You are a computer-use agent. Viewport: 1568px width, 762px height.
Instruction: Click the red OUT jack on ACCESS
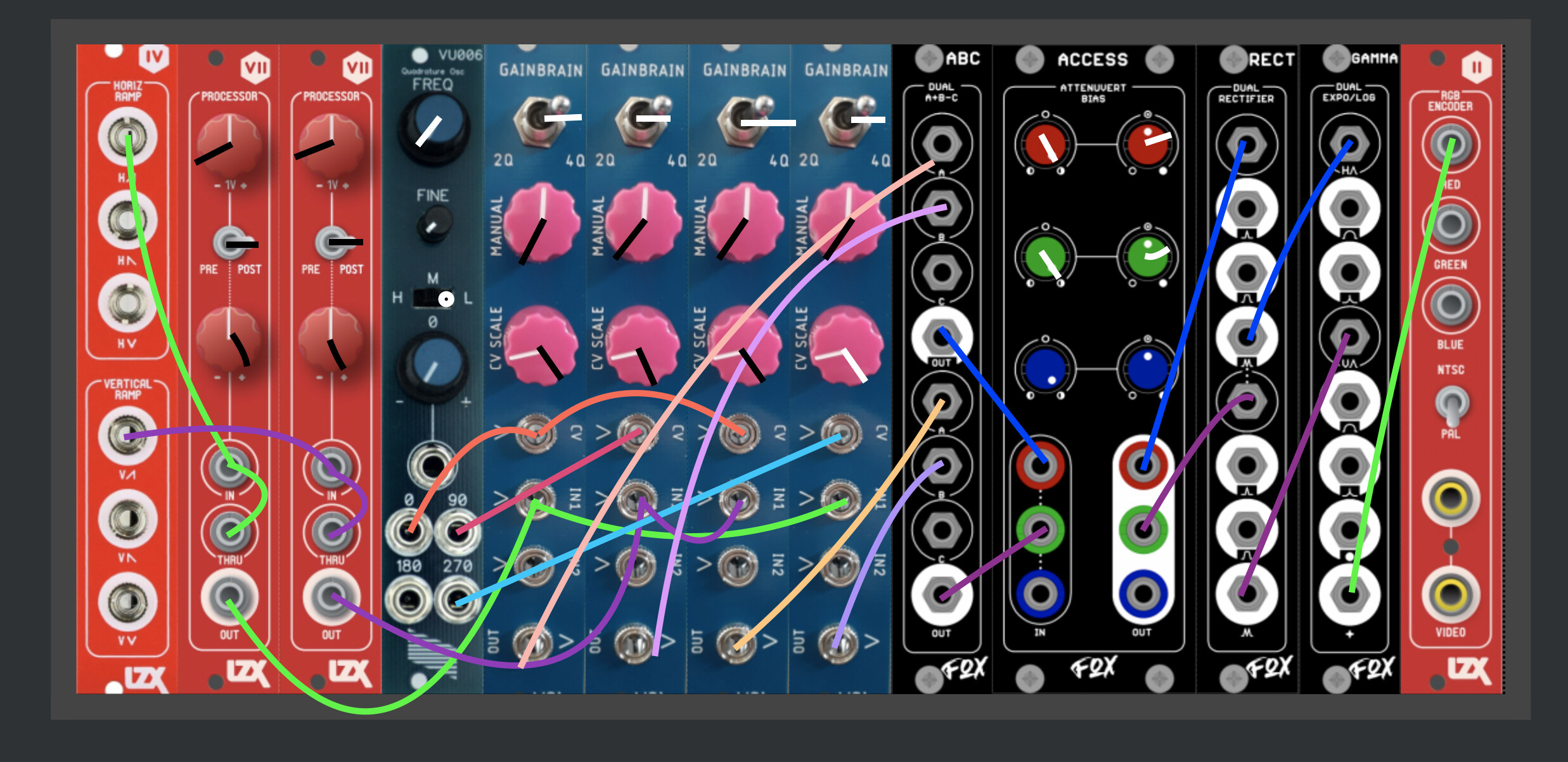1143,467
